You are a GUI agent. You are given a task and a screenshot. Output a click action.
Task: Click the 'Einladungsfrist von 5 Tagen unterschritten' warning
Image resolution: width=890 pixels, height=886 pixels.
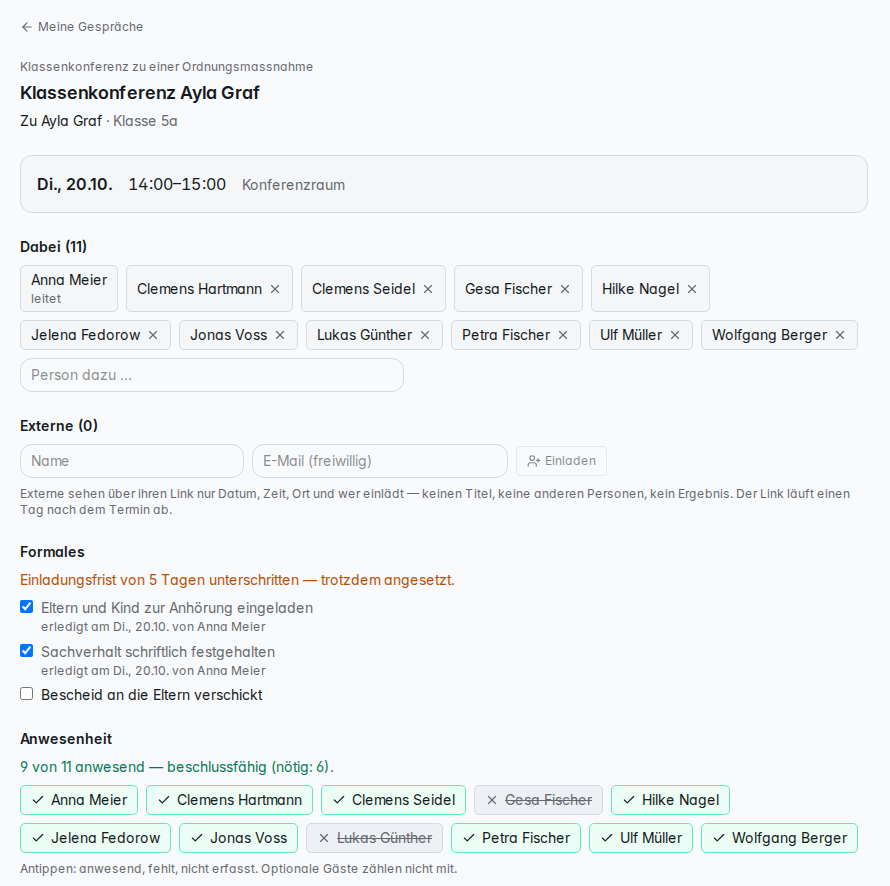tap(237, 580)
